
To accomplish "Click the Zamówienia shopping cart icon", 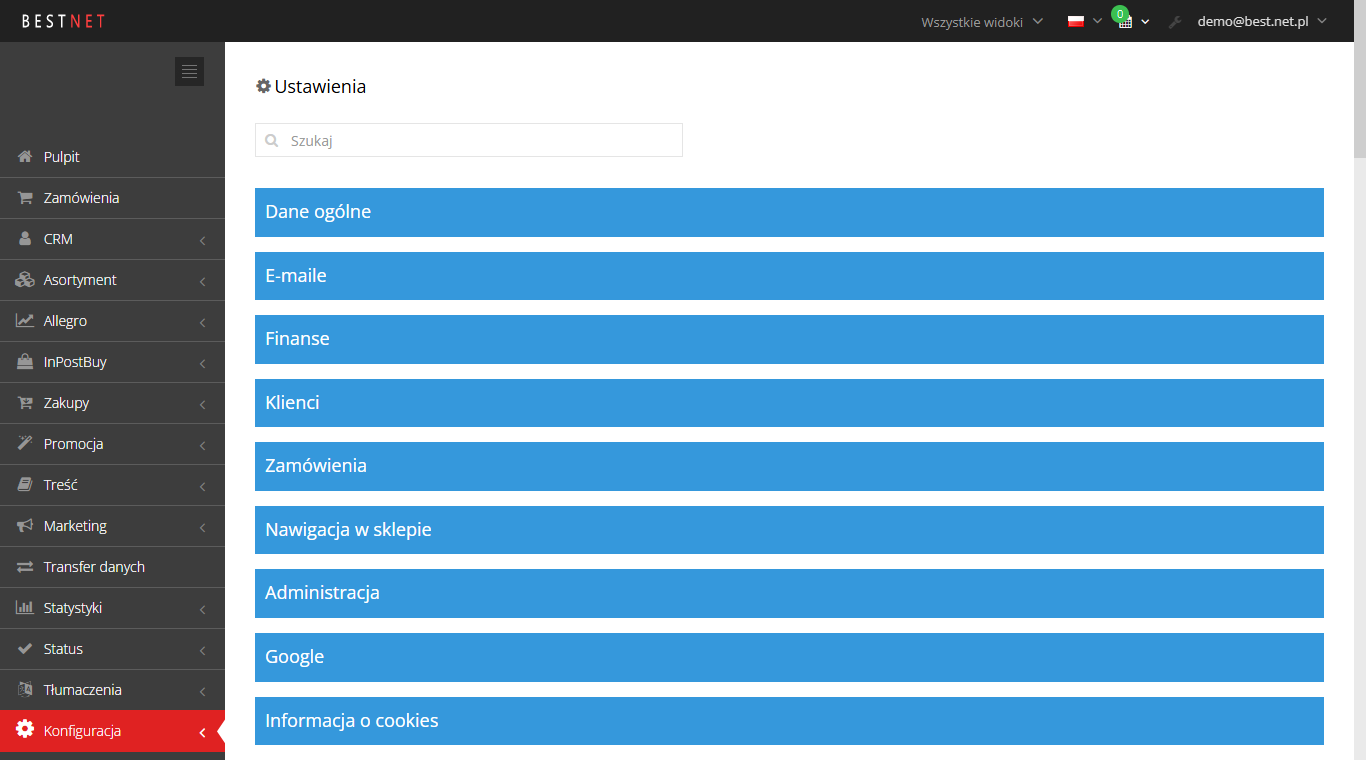I will [x=25, y=198].
